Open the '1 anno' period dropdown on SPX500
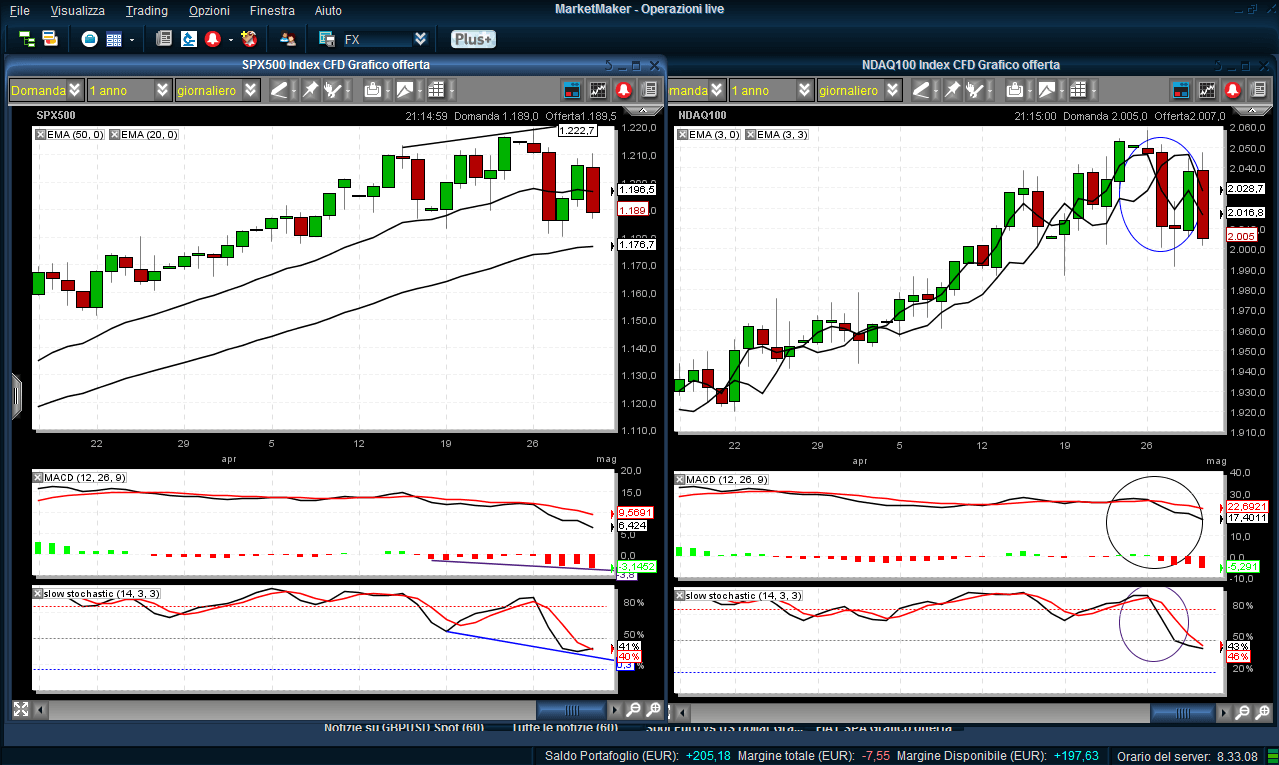This screenshot has height=765, width=1279. coord(163,90)
